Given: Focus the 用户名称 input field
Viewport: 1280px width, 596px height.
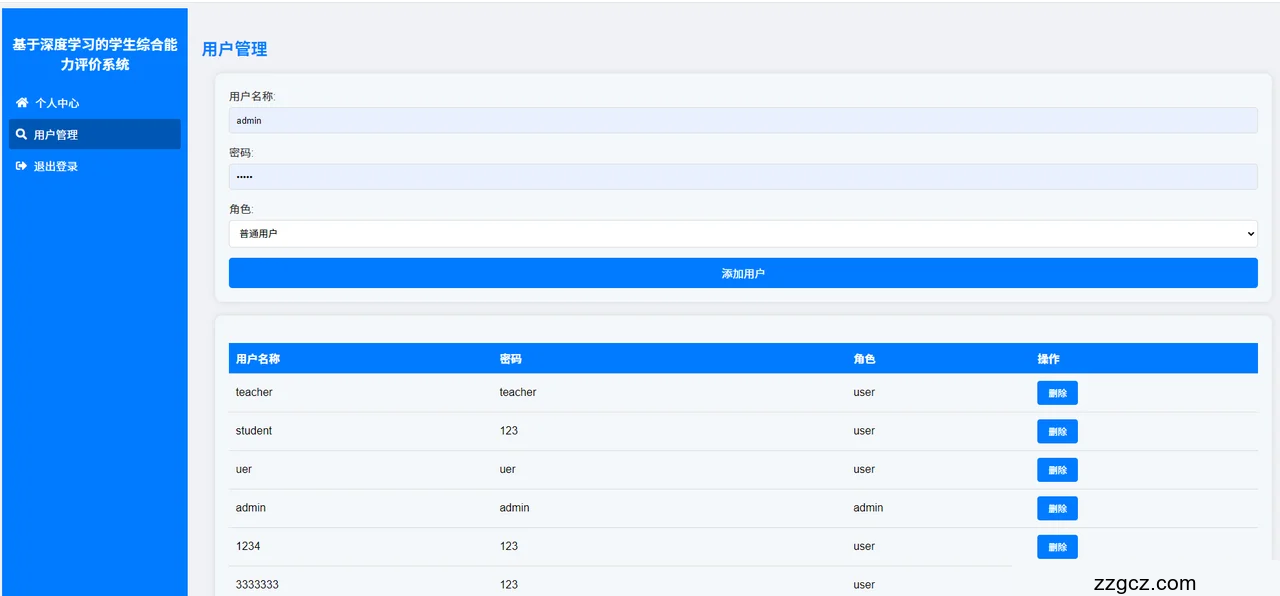Looking at the screenshot, I should (x=742, y=120).
